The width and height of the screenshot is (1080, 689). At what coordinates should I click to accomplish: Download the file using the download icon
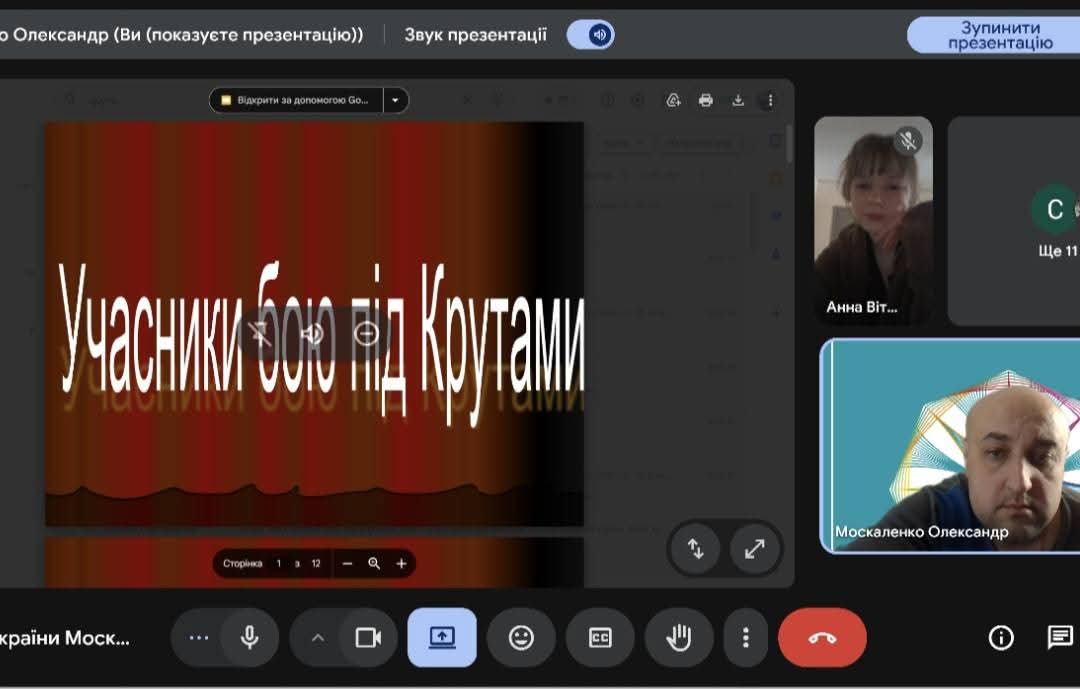pos(738,100)
